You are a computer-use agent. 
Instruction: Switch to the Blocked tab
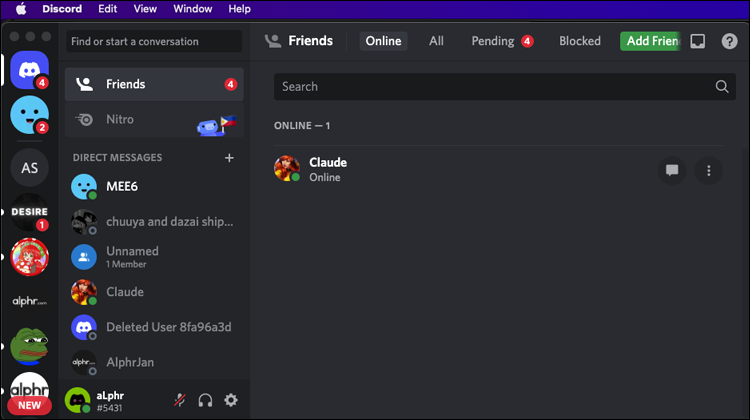point(580,41)
